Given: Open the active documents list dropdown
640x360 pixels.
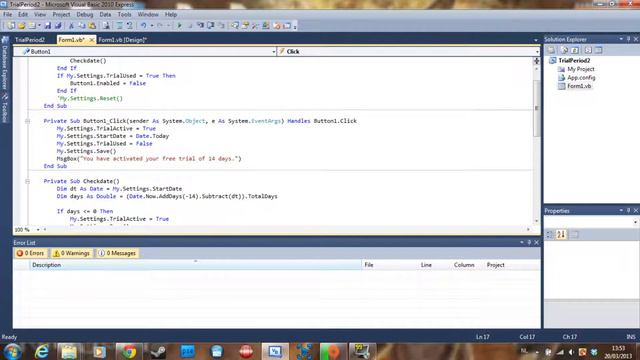Looking at the screenshot, I should click(536, 40).
